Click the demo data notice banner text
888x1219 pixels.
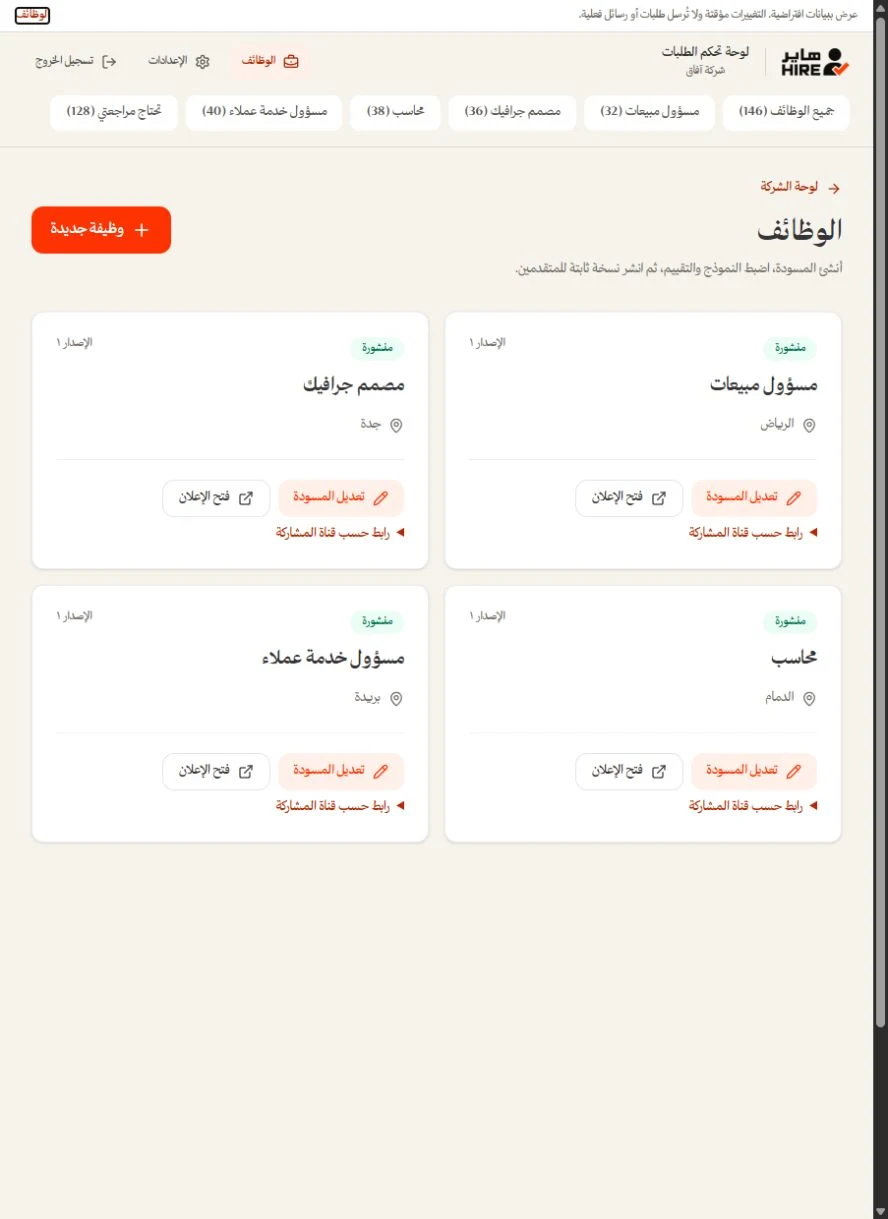[719, 15]
